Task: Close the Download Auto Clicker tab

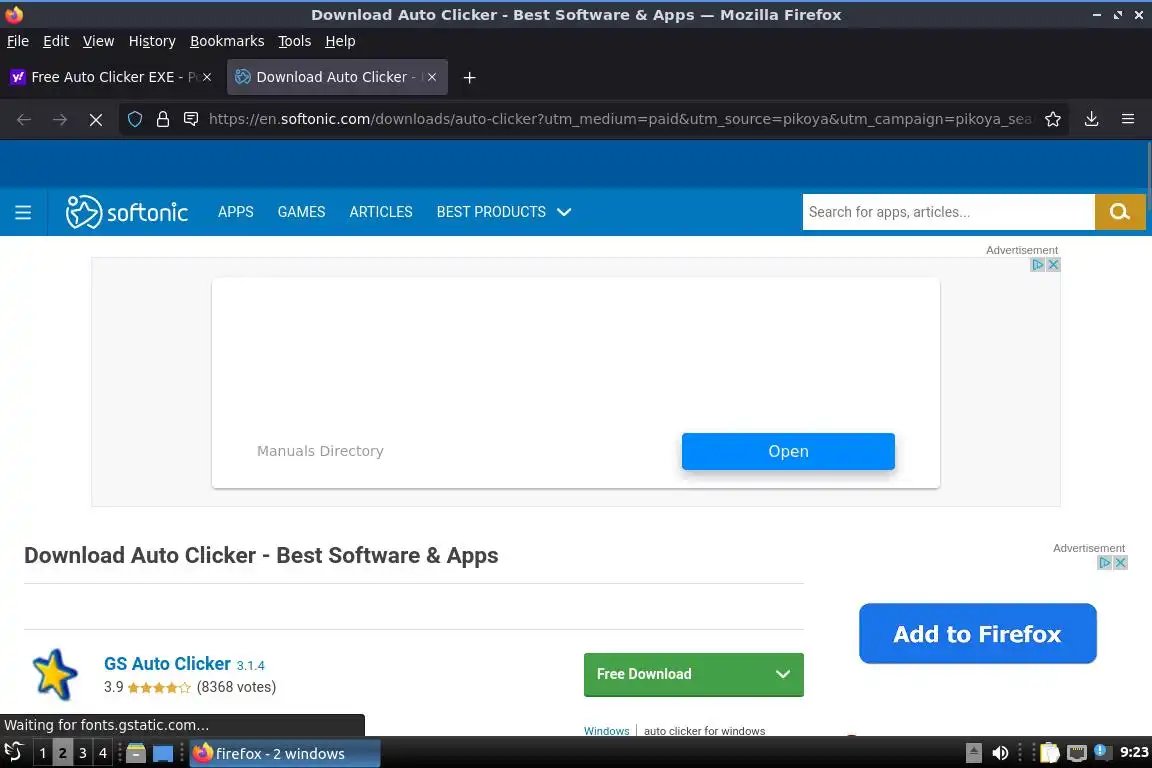Action: pos(432,77)
